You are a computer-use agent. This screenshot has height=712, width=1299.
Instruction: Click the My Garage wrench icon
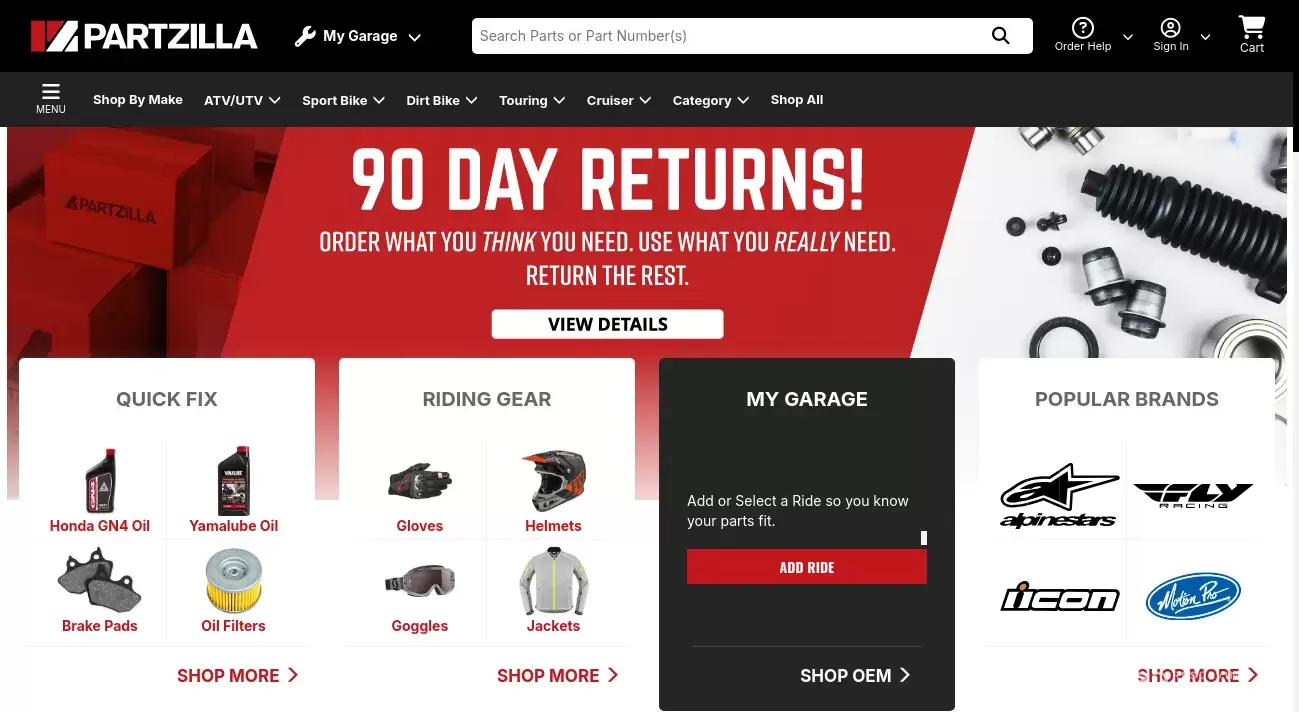pos(305,37)
